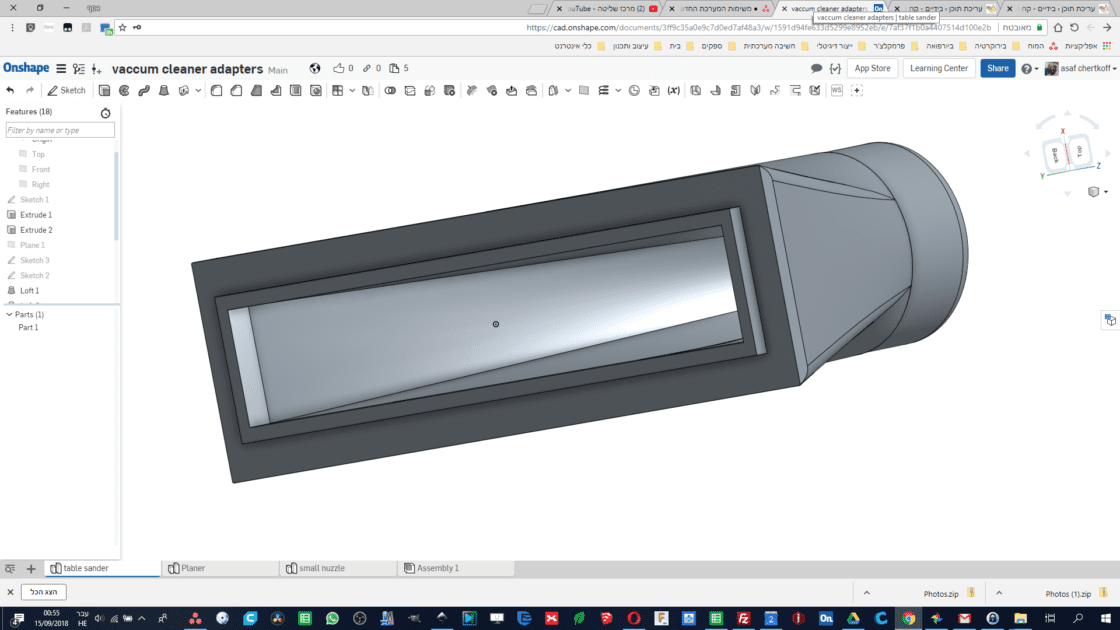Select the Hole tool
The width and height of the screenshot is (1120, 630).
tap(316, 91)
